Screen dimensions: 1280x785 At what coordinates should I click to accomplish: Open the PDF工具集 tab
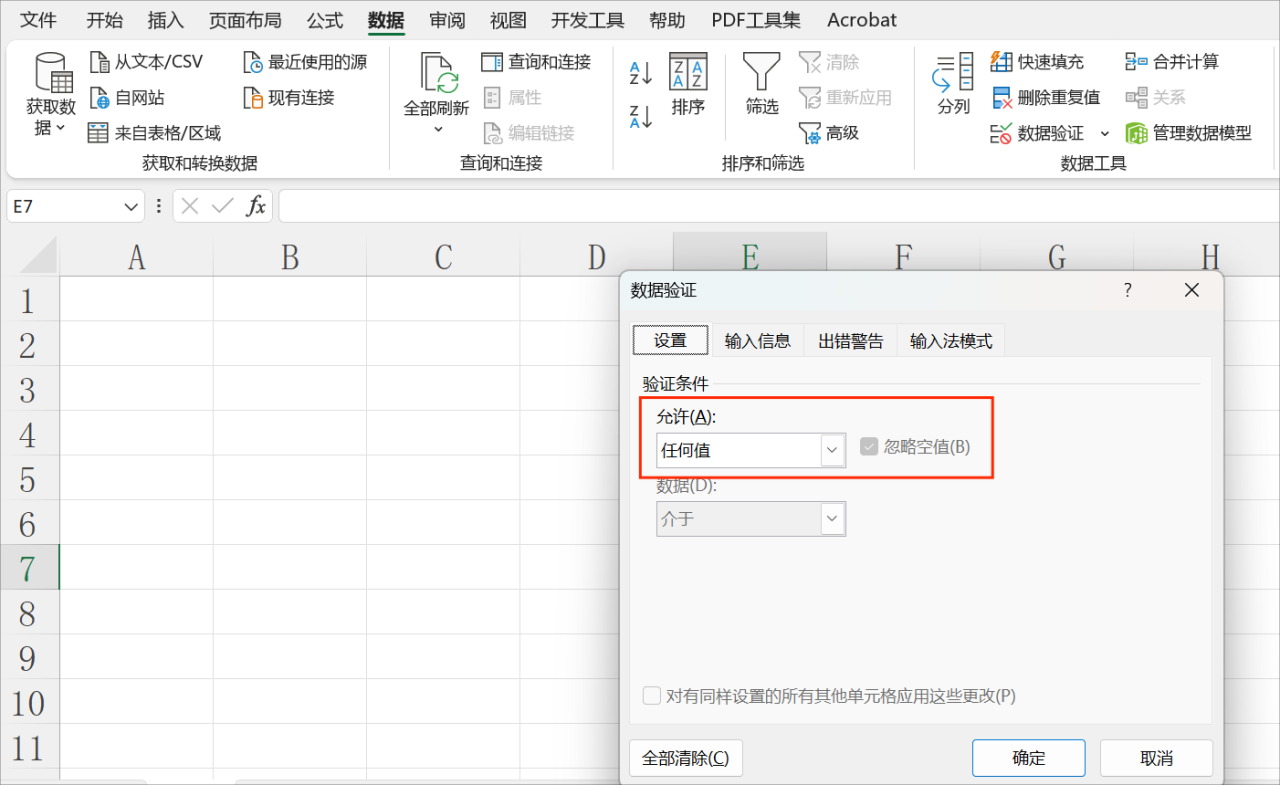(756, 20)
